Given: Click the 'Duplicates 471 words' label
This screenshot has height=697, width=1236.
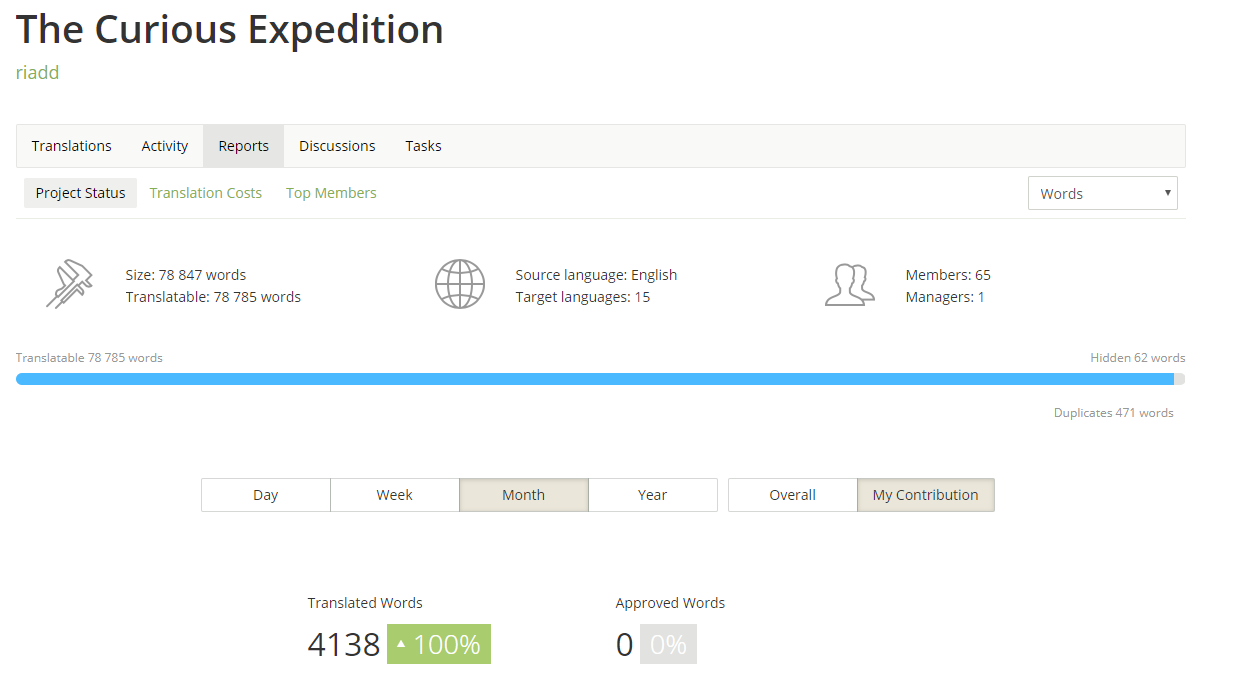Looking at the screenshot, I should pyautogui.click(x=1114, y=413).
